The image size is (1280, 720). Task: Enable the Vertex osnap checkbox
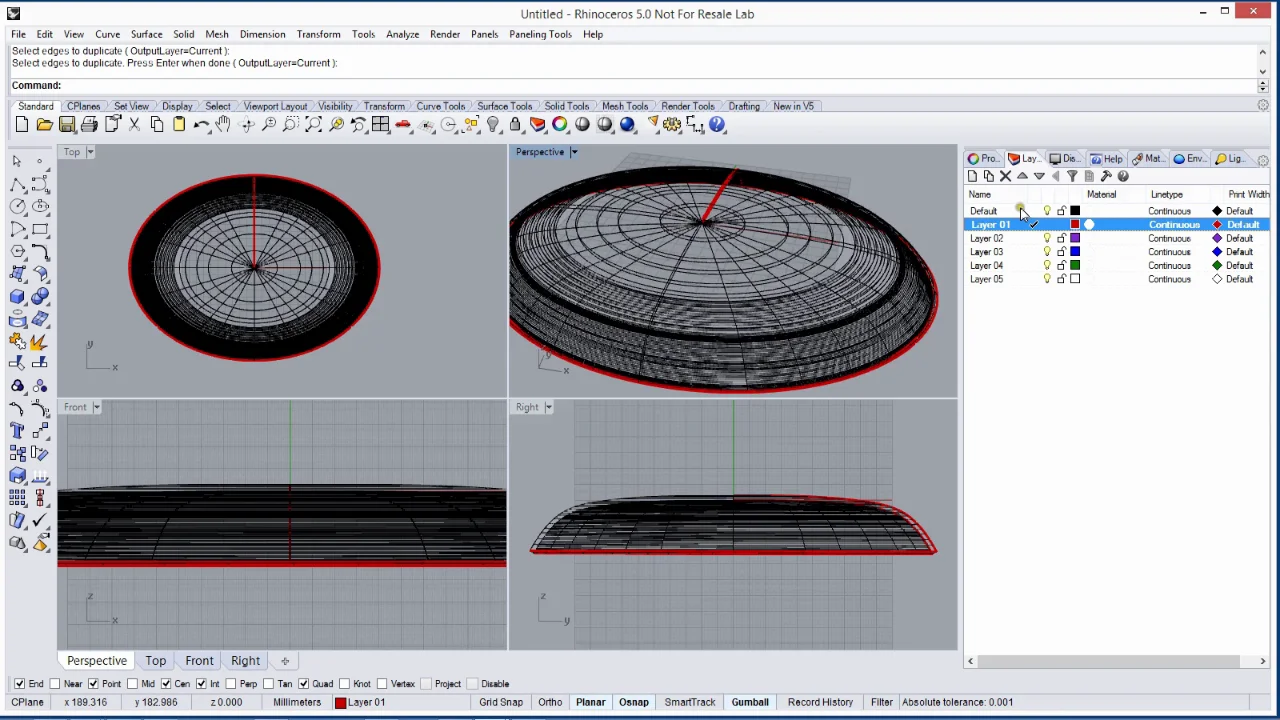(382, 684)
